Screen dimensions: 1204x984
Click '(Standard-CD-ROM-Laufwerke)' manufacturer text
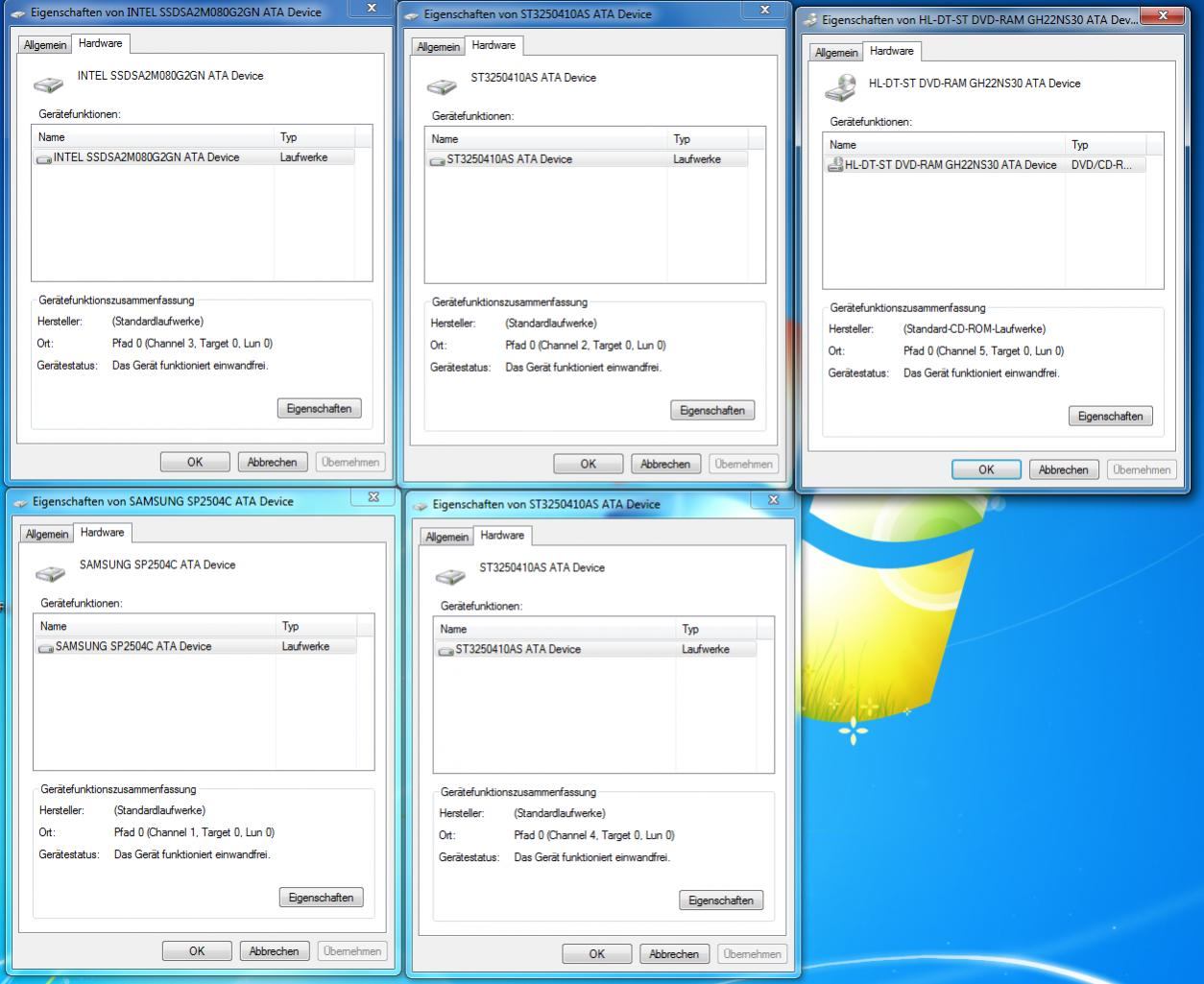[975, 329]
